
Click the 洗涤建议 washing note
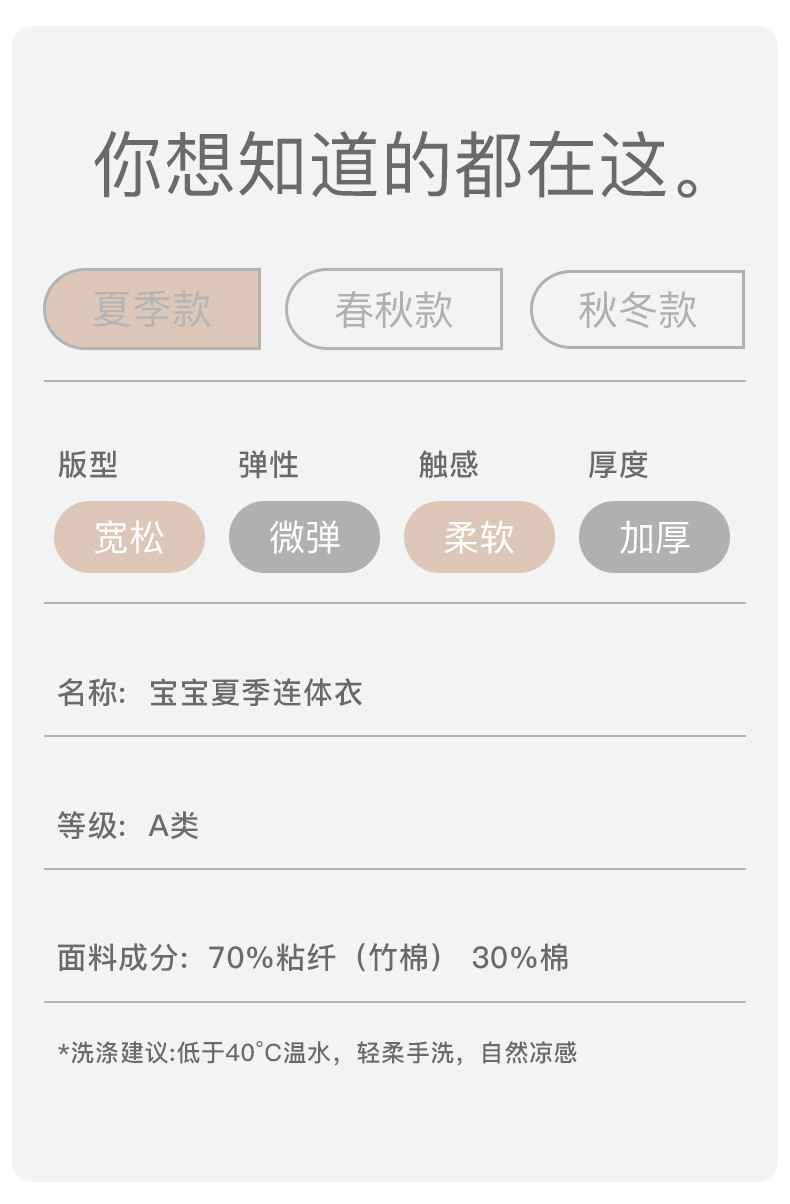coord(318,1052)
